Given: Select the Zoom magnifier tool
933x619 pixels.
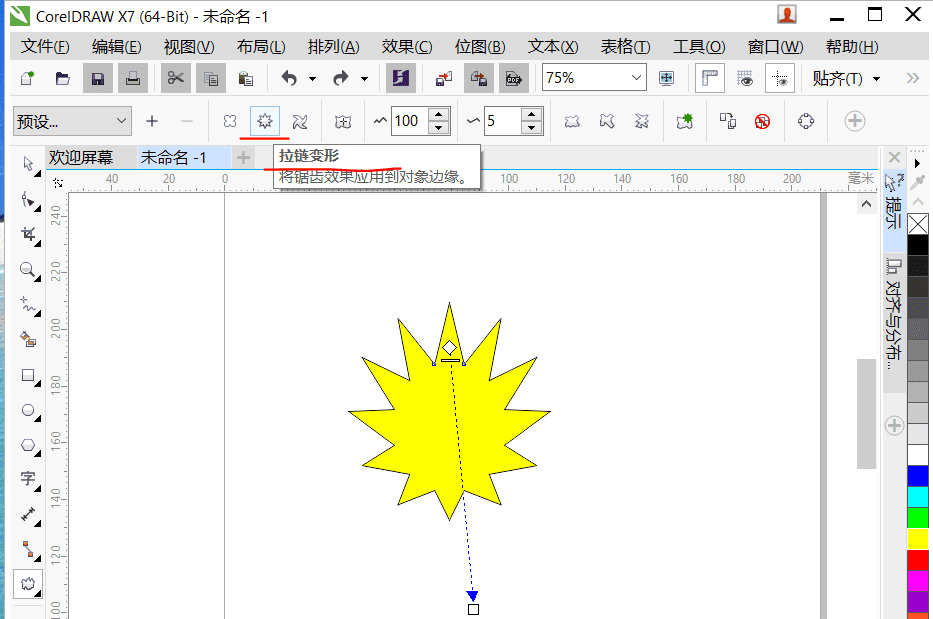Looking at the screenshot, I should 28,270.
